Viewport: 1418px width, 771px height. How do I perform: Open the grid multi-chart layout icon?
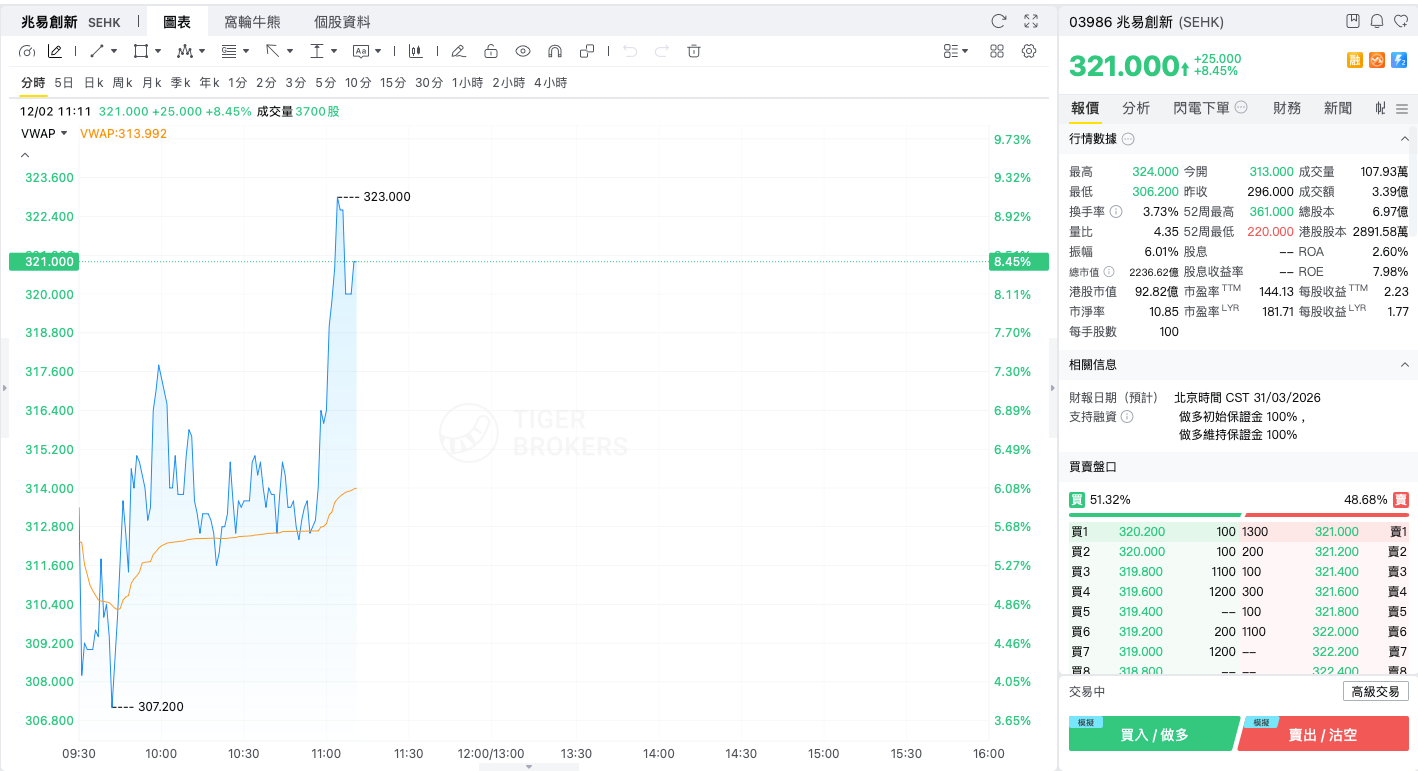pos(997,51)
